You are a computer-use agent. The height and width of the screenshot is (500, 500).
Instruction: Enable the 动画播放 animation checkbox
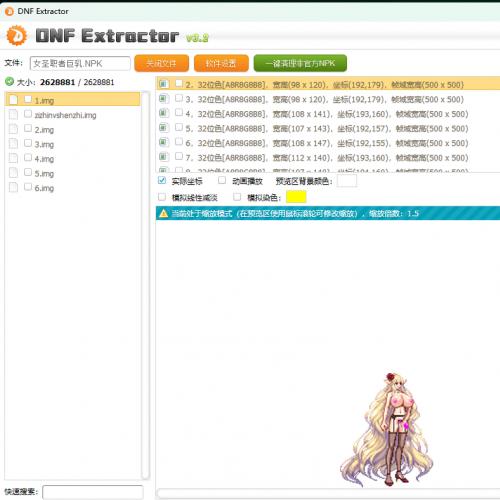(x=222, y=180)
